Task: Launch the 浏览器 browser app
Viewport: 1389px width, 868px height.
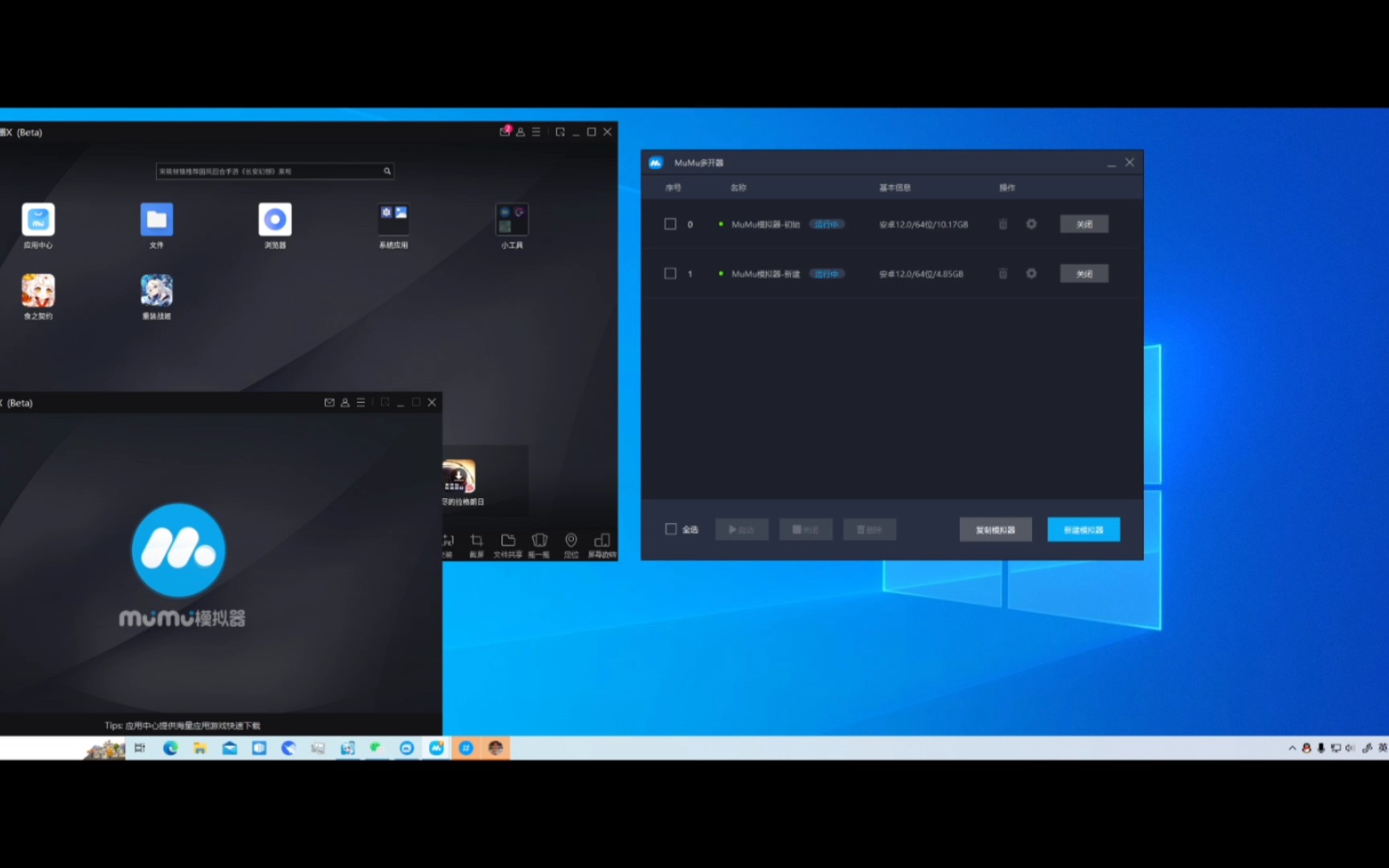Action: coord(275,219)
